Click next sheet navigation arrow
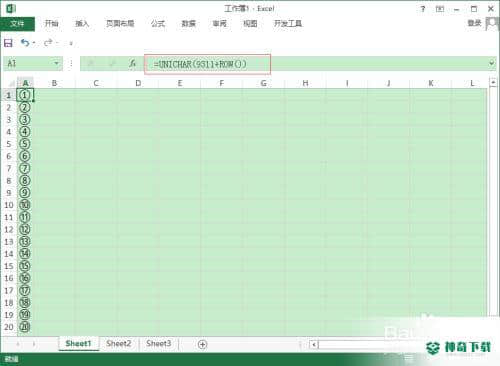Viewport: 500px width, 366px height. pos(34,344)
